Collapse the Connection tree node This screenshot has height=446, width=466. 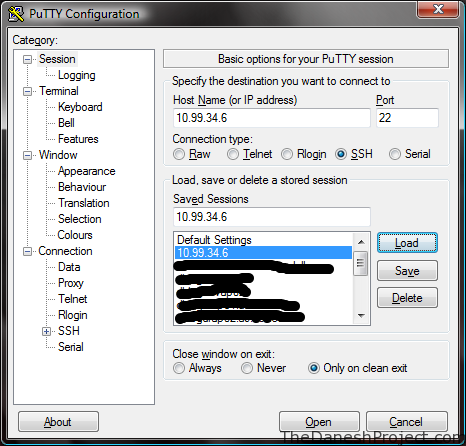click(27, 251)
